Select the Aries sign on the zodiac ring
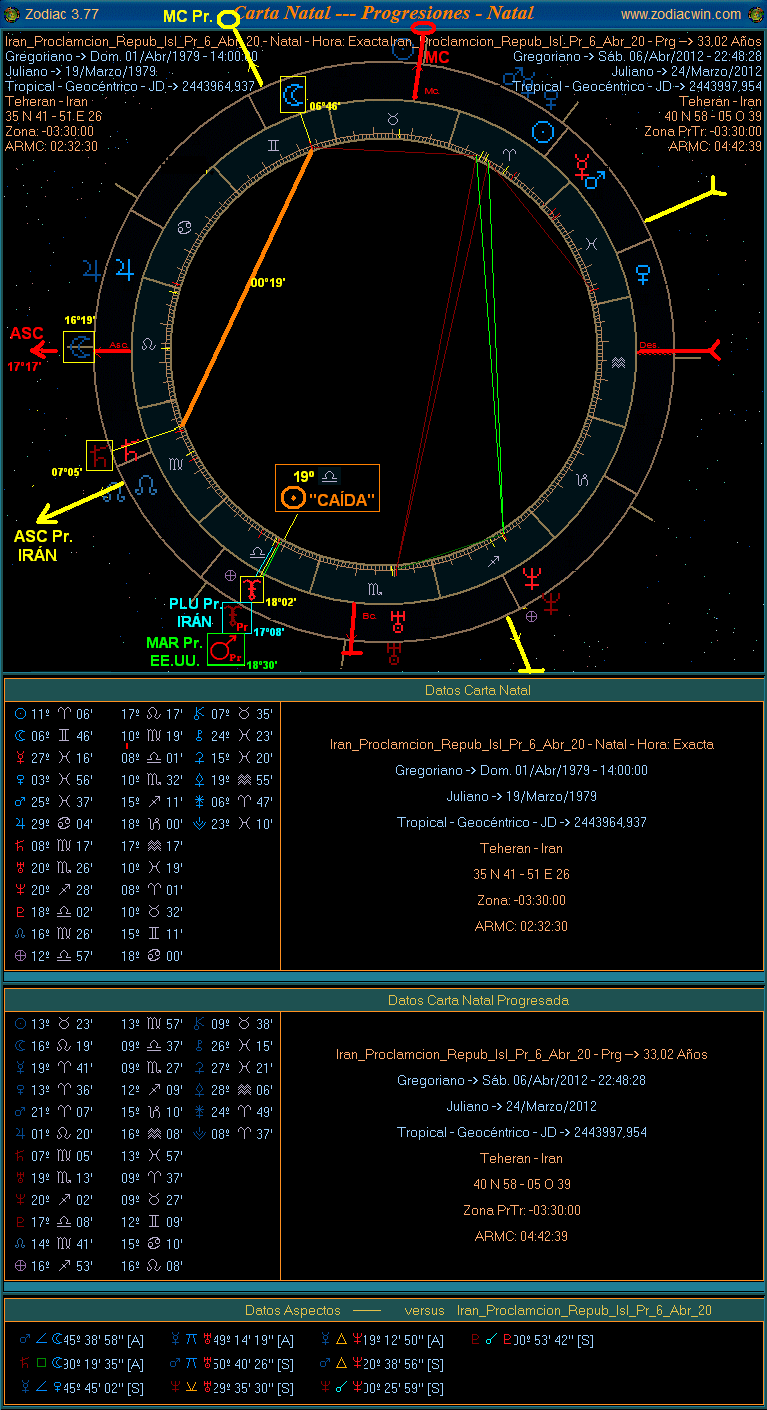The image size is (767, 1410). click(x=507, y=155)
